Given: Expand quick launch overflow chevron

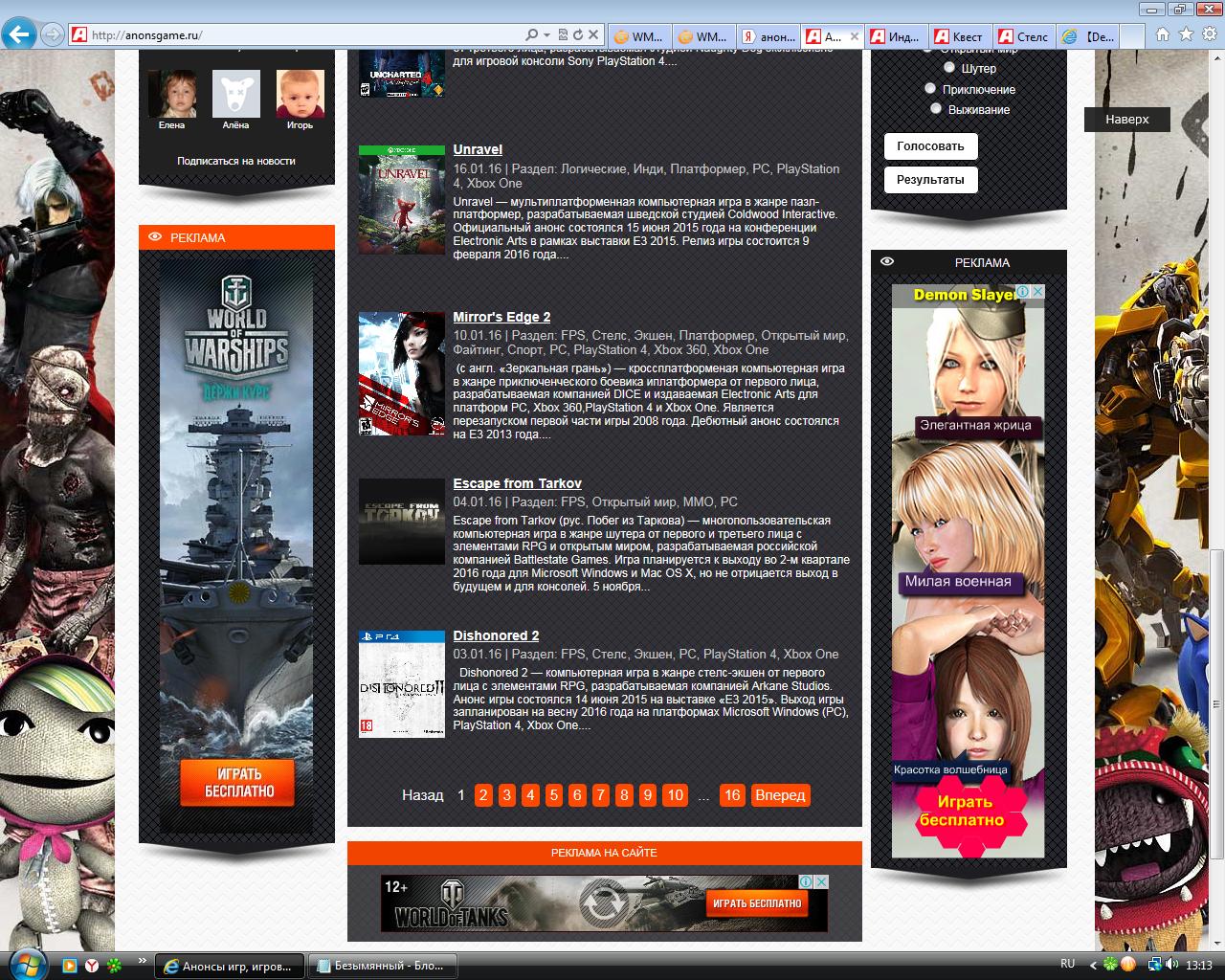Looking at the screenshot, I should [x=143, y=960].
